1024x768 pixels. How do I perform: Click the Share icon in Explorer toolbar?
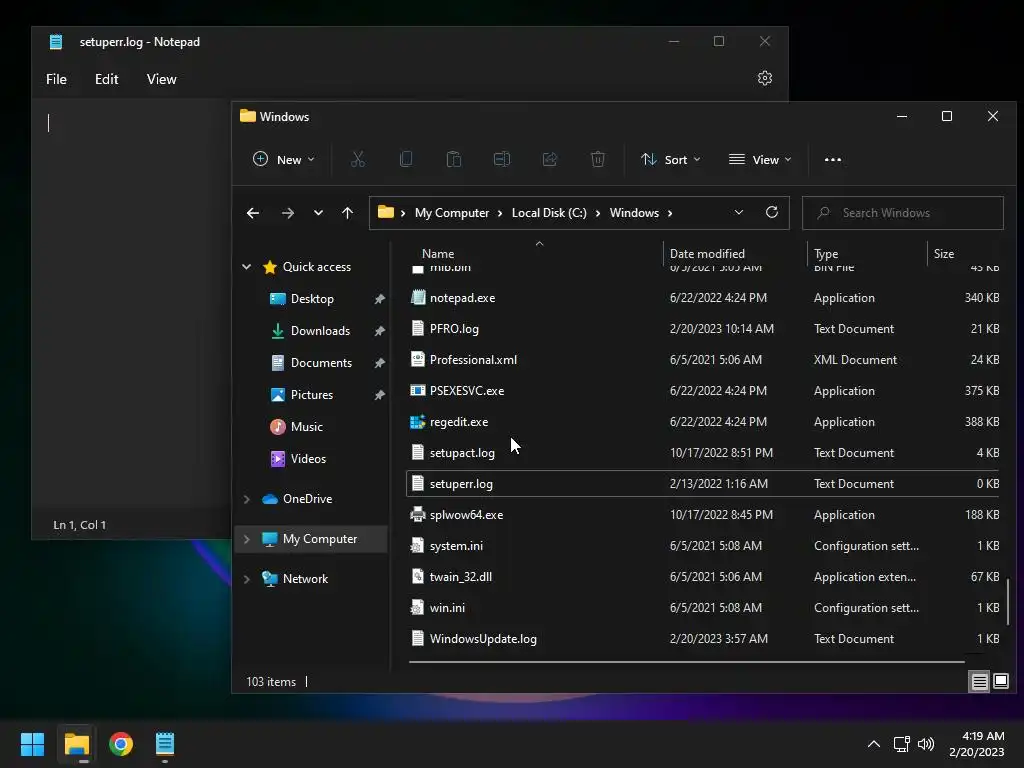click(550, 159)
